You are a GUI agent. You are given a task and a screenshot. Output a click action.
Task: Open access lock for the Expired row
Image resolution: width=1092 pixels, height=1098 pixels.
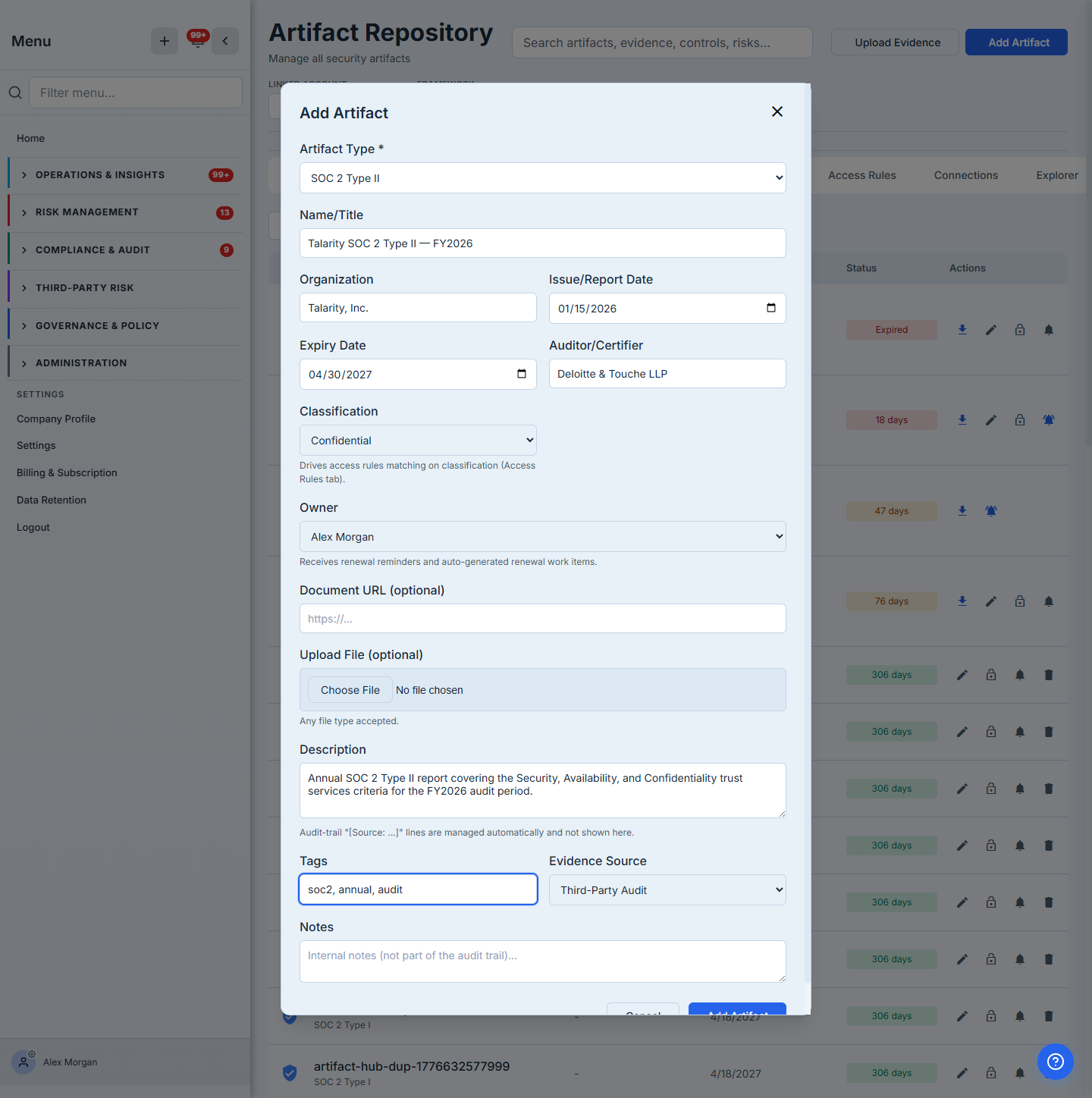tap(1020, 330)
